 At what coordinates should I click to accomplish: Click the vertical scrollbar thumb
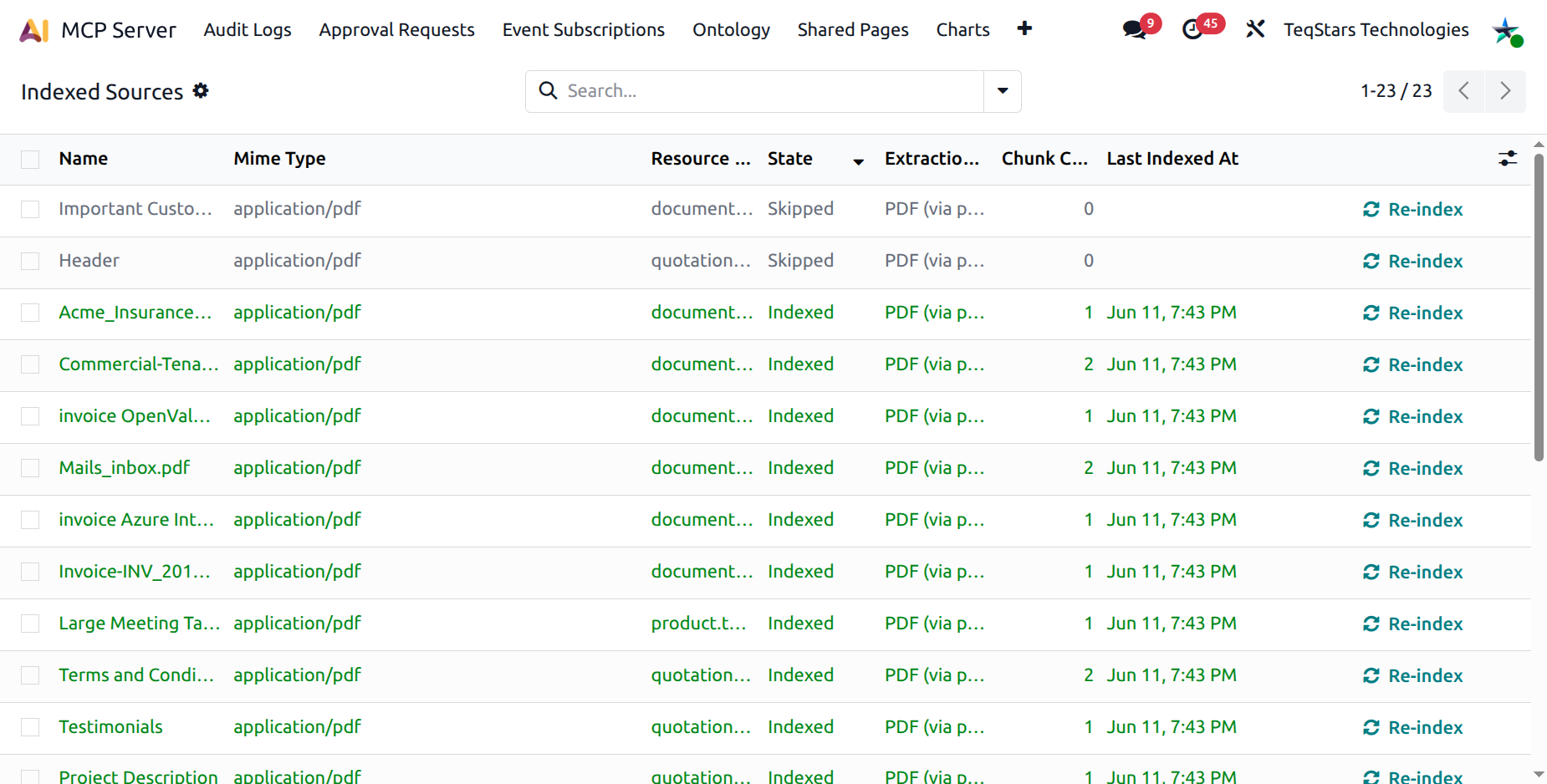click(x=1539, y=308)
